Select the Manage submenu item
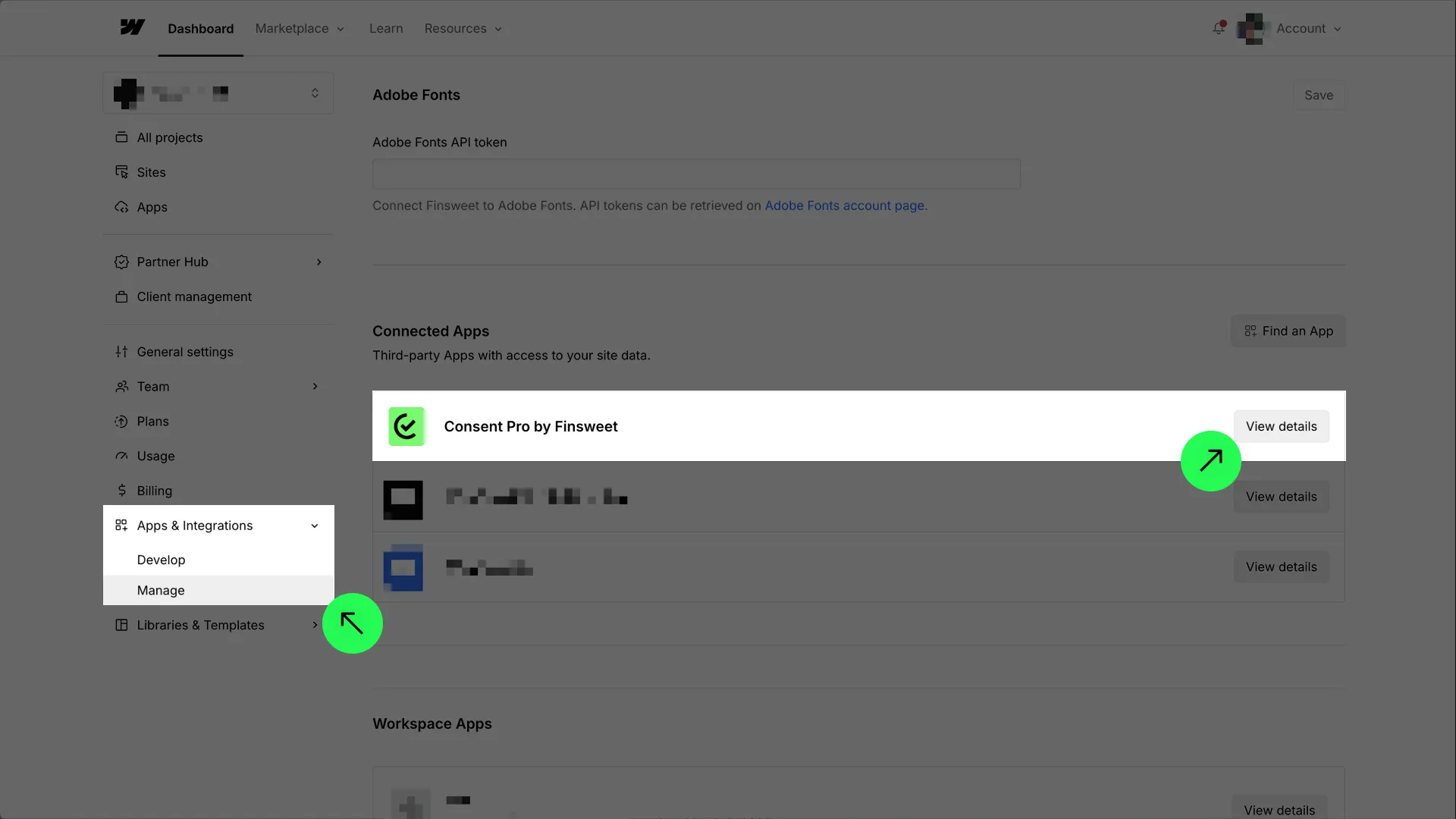This screenshot has width=1456, height=819. 218,590
